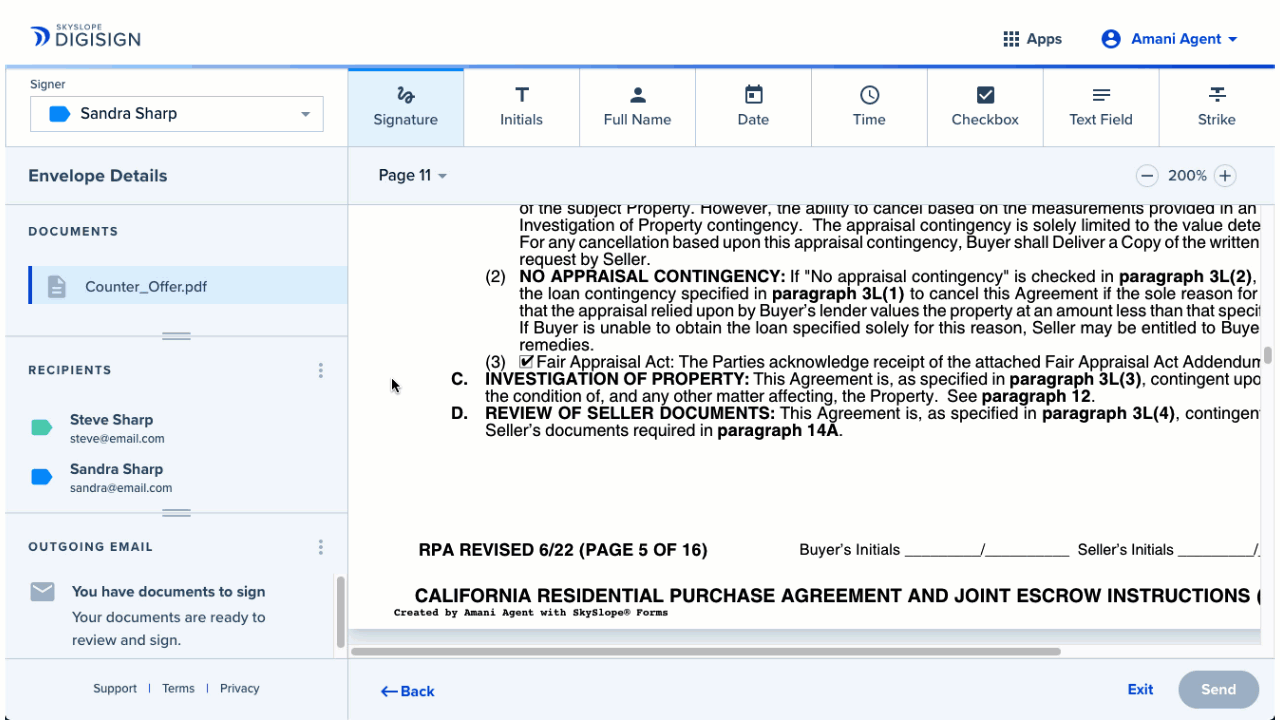This screenshot has width=1280, height=720.
Task: Click the Envelope Details heading
Action: (98, 176)
